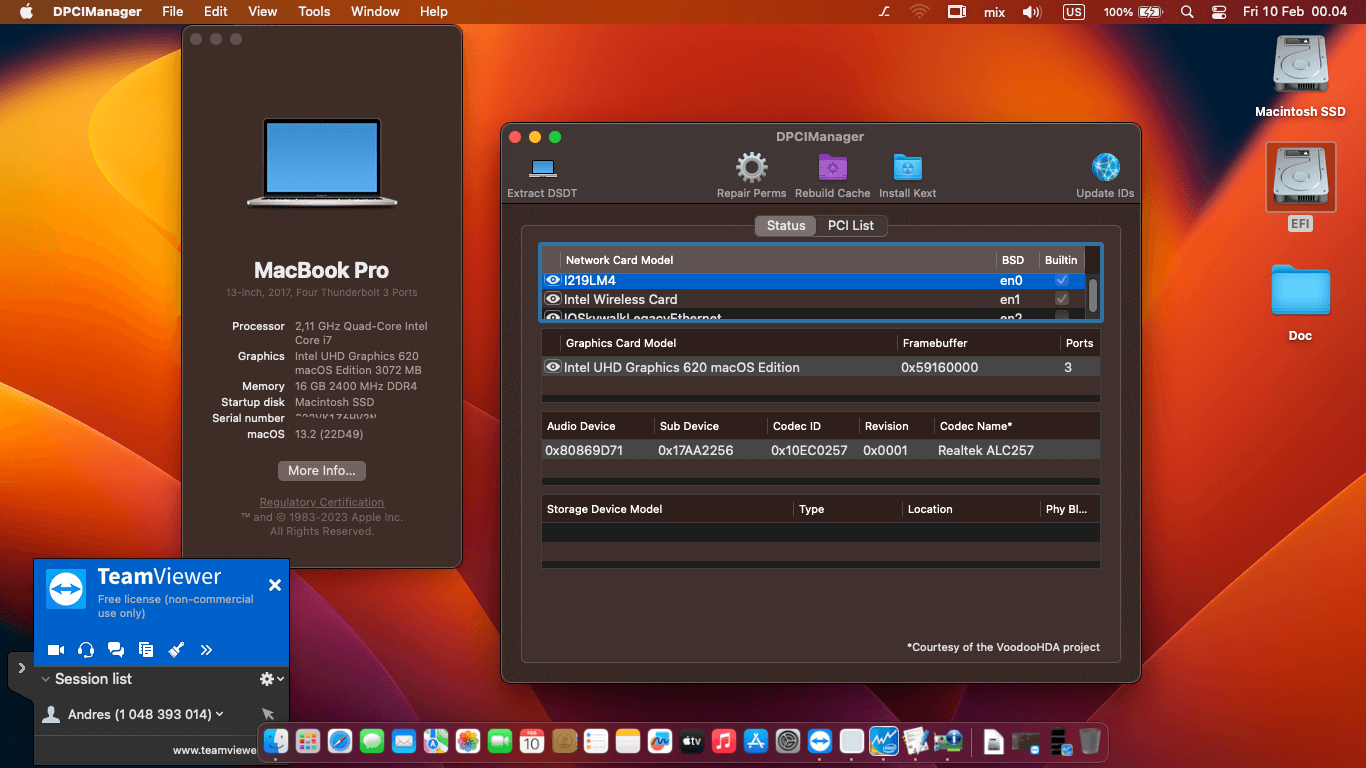Image resolution: width=1366 pixels, height=768 pixels.
Task: Open the Regulatory Certification link
Action: click(322, 502)
